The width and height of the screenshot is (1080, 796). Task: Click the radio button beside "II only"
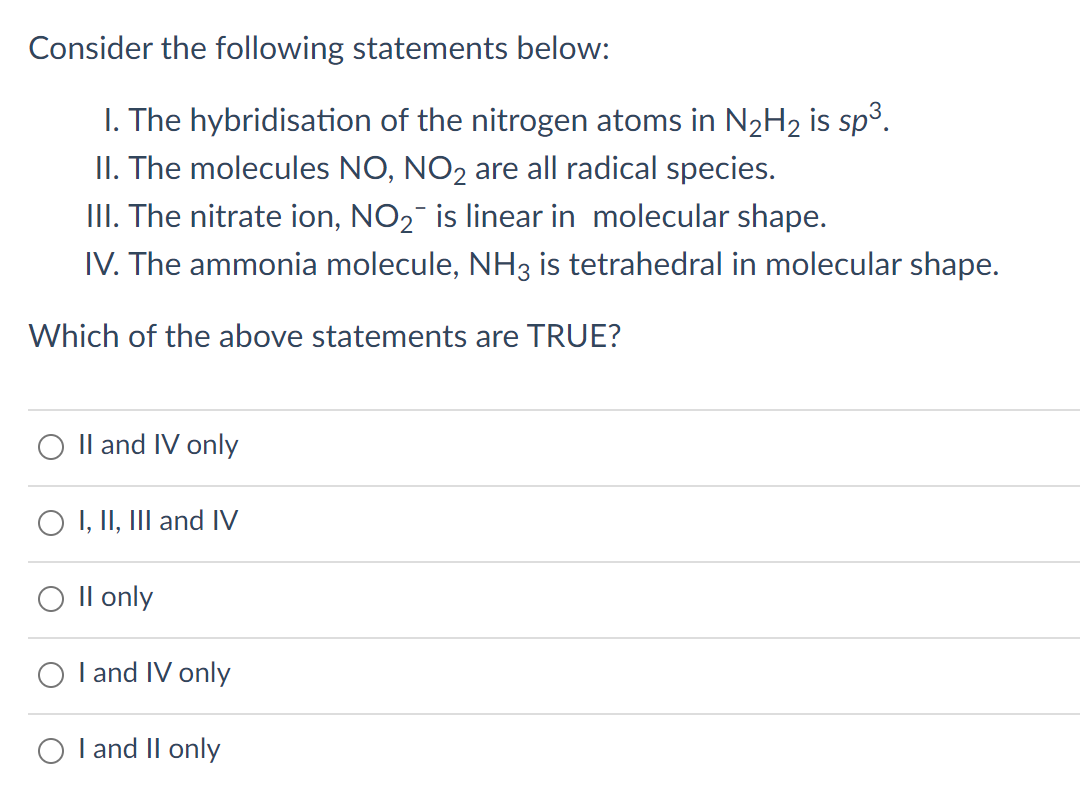(x=51, y=598)
